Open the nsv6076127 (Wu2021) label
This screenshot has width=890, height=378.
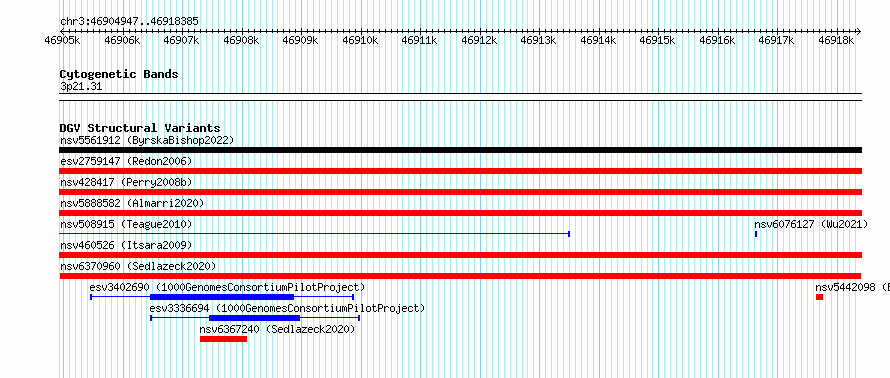pos(811,224)
